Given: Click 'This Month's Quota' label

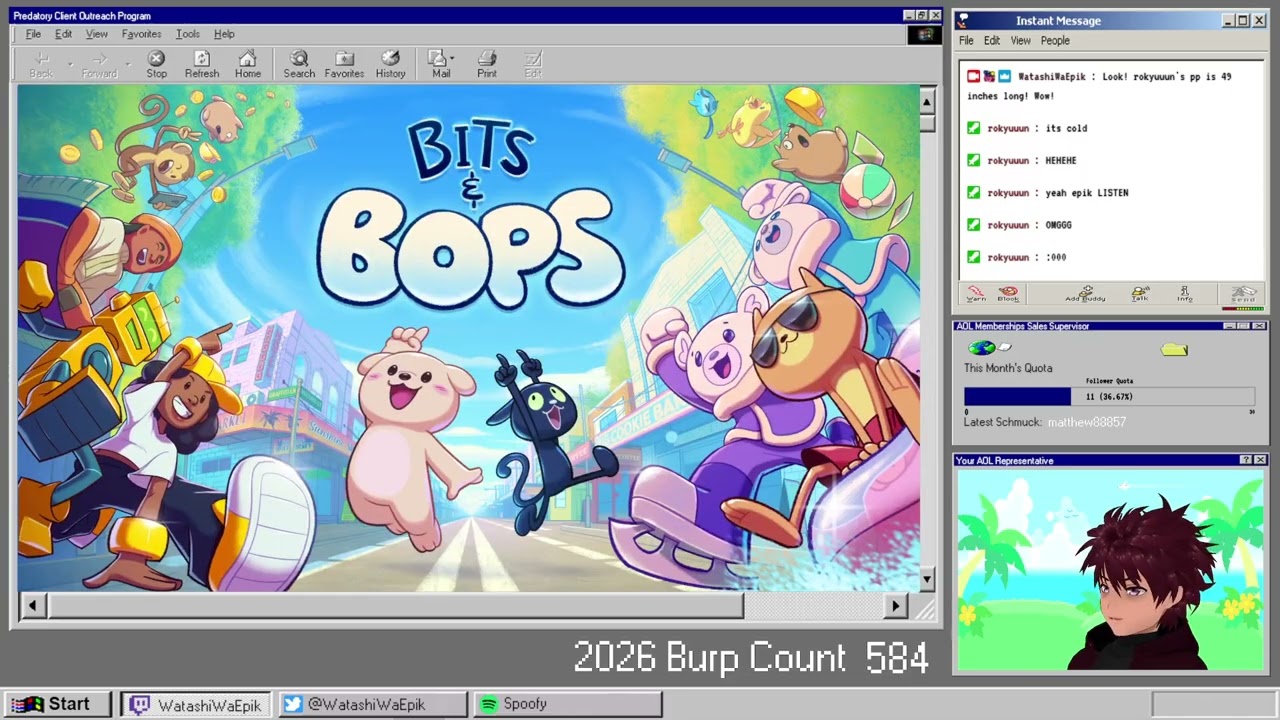Looking at the screenshot, I should 1008,368.
